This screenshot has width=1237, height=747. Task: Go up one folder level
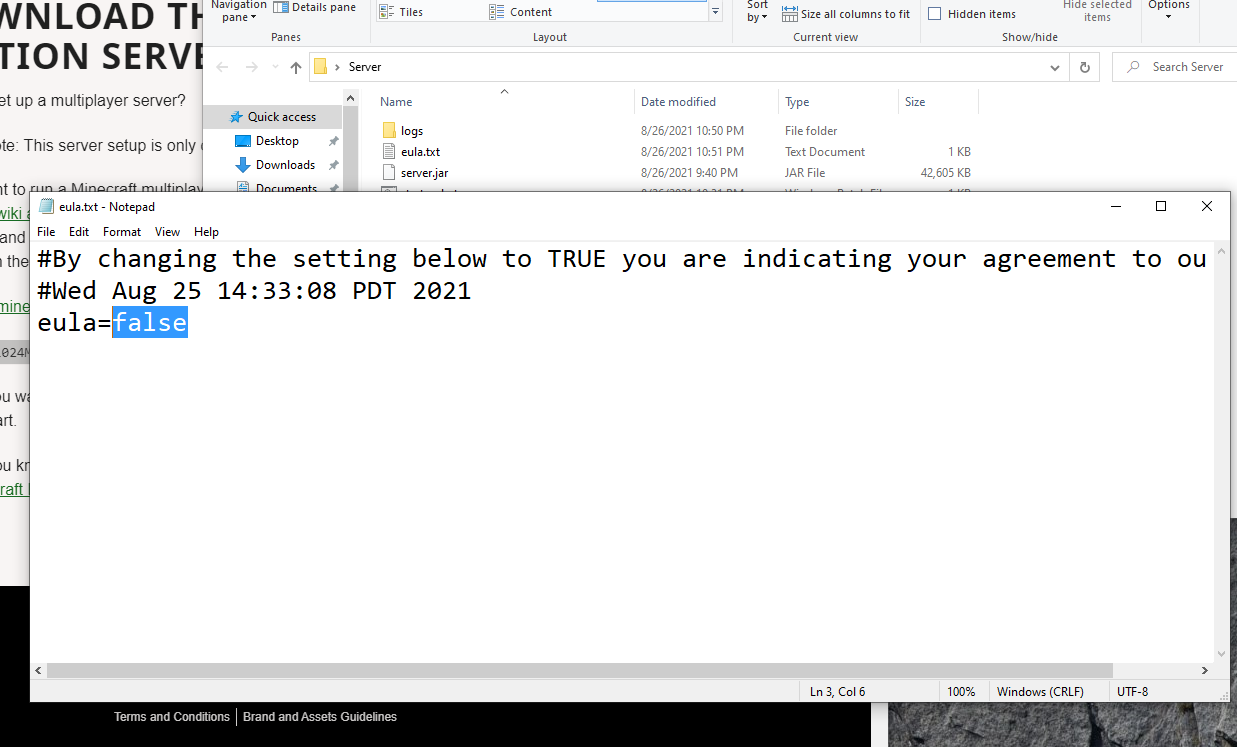296,67
